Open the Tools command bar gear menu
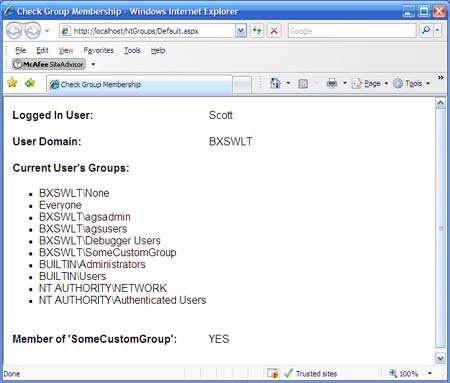Image resolution: width=450 pixels, height=383 pixels. tap(411, 83)
